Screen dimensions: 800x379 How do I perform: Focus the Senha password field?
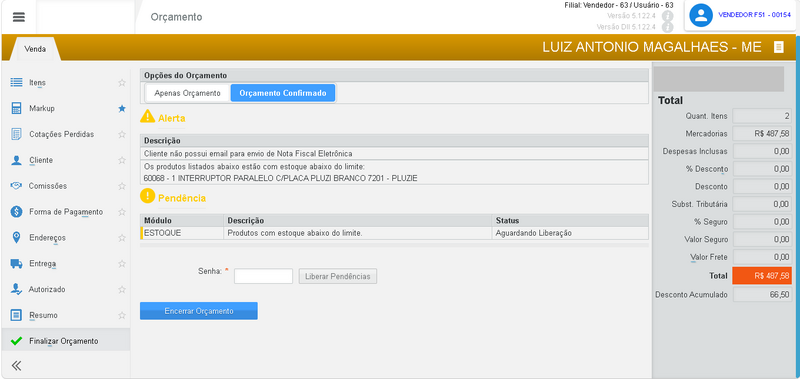coord(263,276)
